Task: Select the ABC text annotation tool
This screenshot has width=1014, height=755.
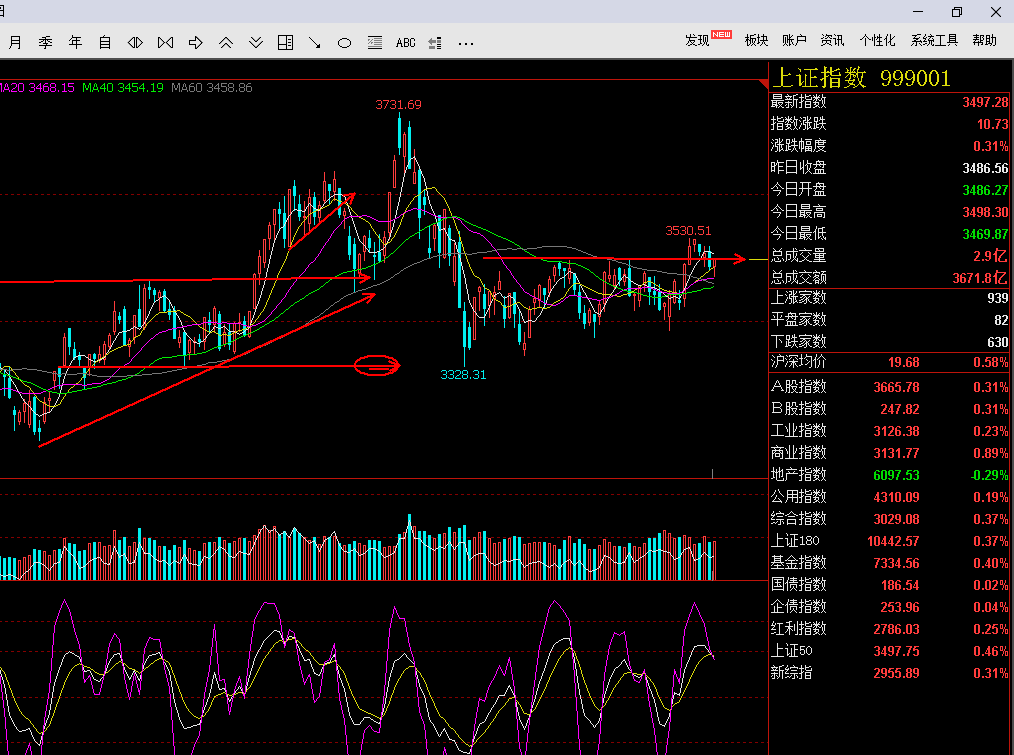Action: pyautogui.click(x=405, y=43)
